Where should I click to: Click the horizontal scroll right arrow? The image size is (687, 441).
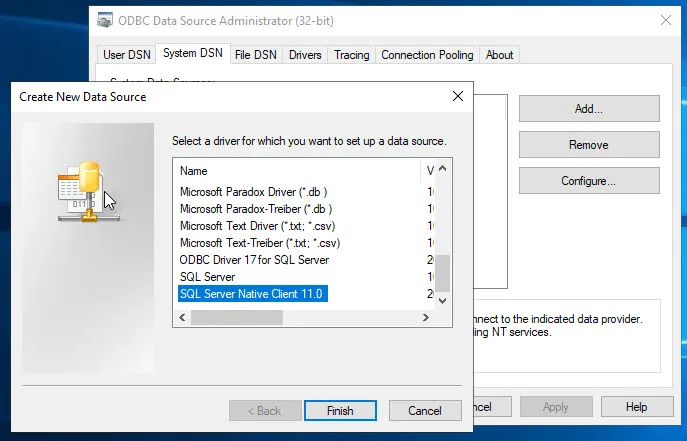pos(425,317)
